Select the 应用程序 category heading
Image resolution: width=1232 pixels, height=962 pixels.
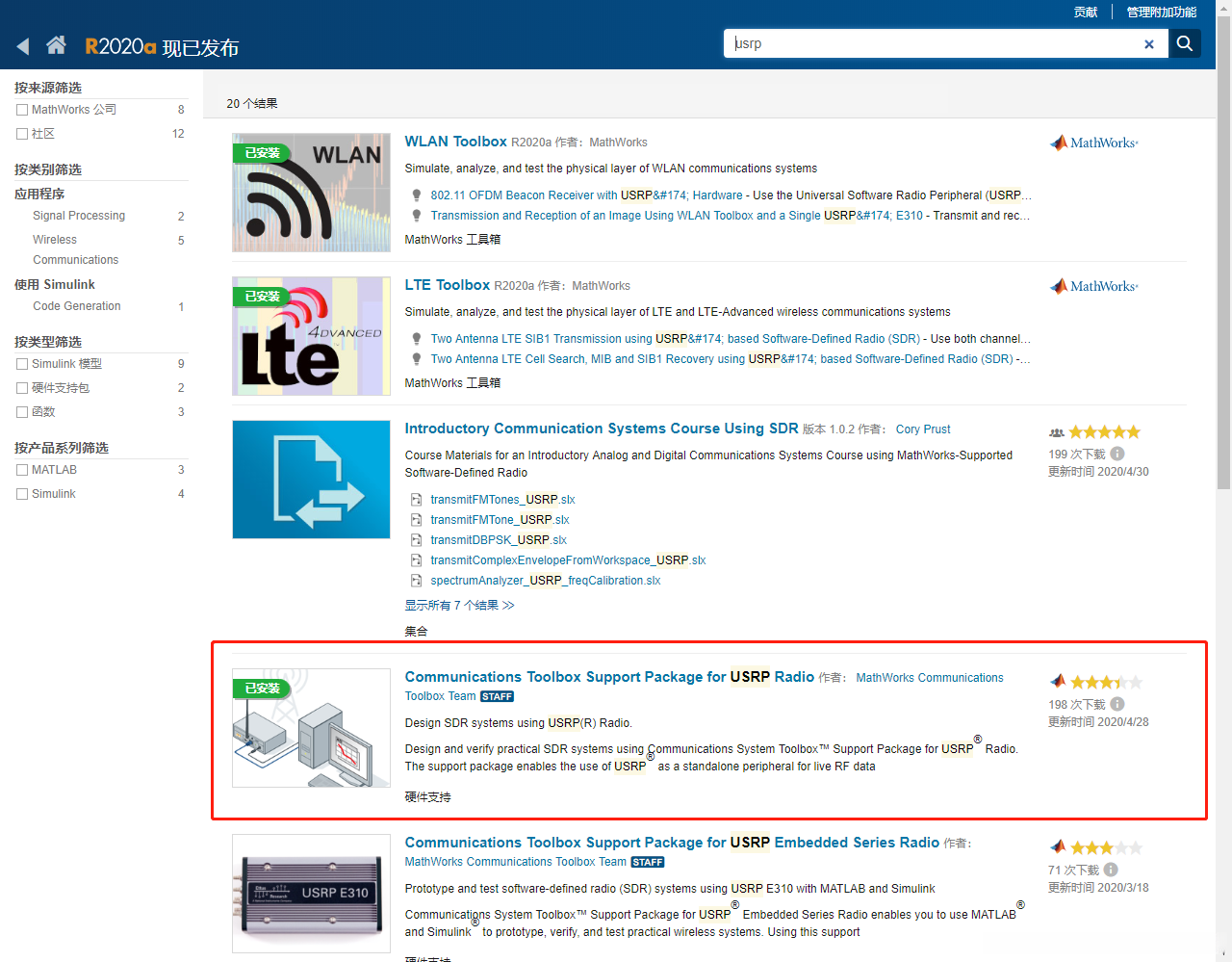pos(39,194)
